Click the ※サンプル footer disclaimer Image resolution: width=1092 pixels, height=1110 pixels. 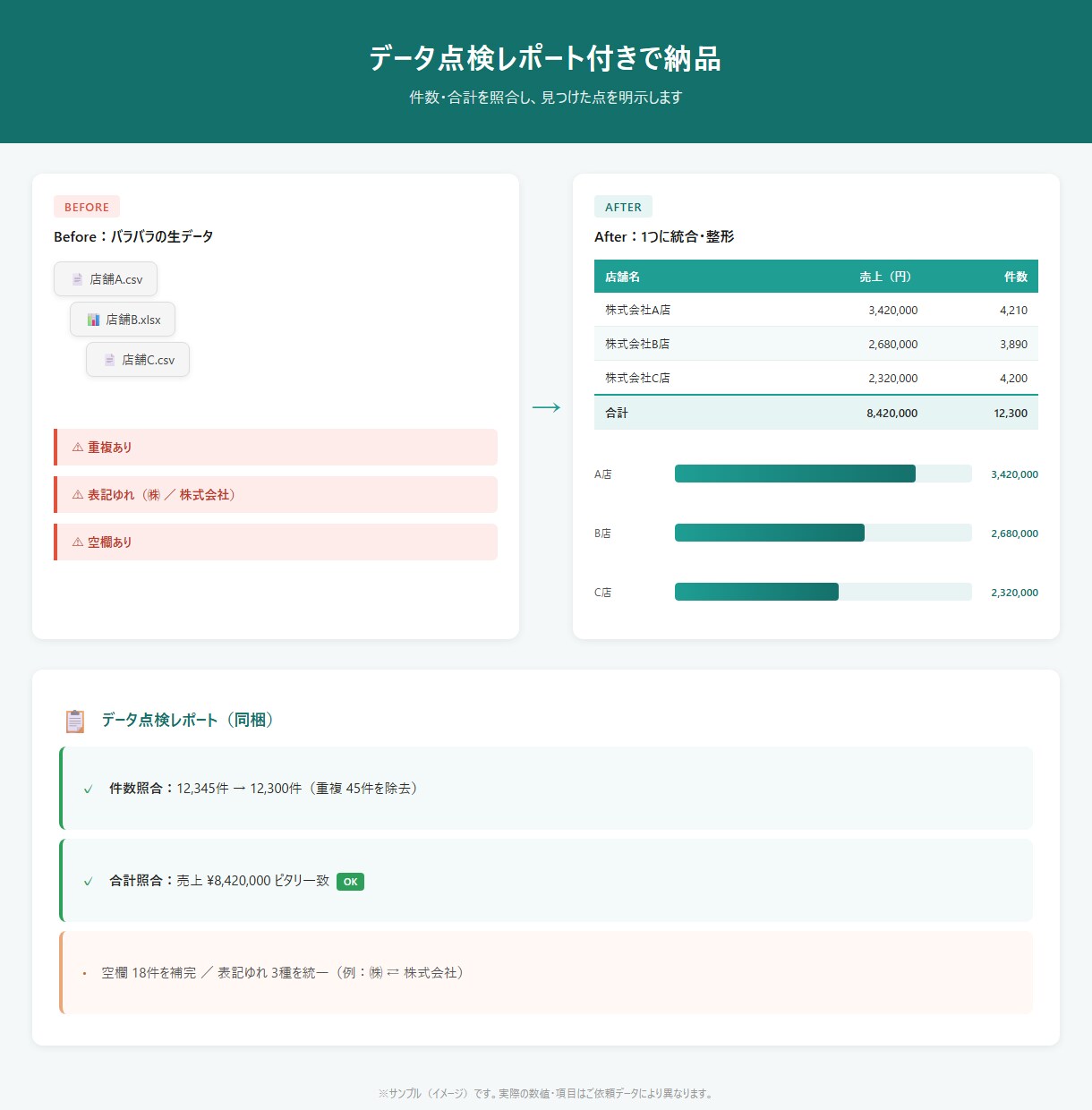click(x=546, y=1093)
